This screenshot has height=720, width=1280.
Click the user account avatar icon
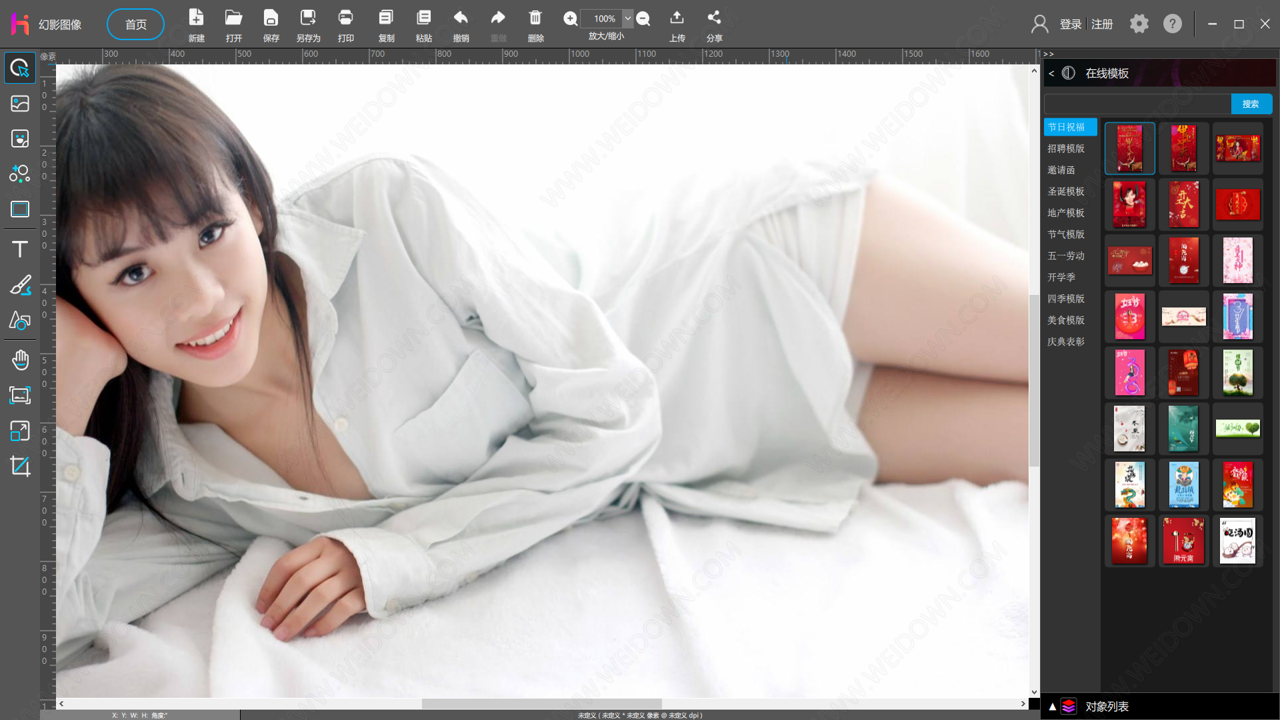click(x=1040, y=24)
